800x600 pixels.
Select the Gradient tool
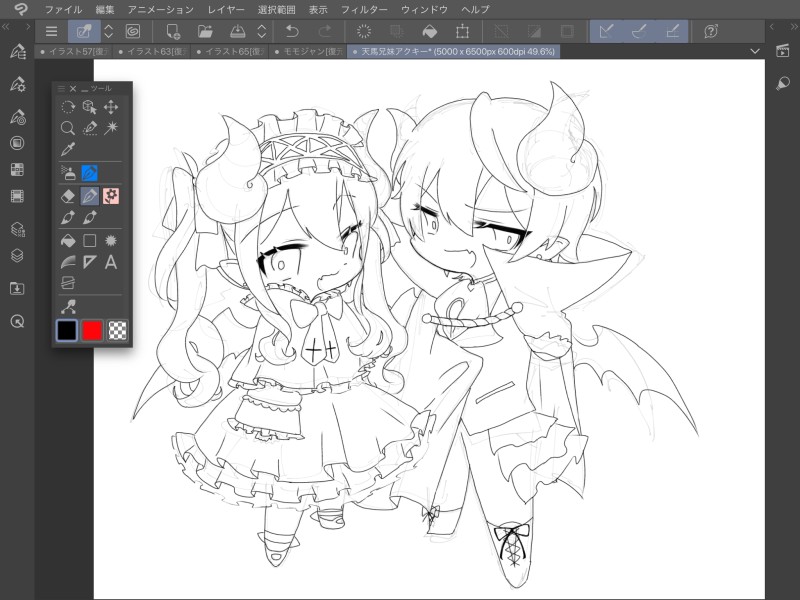point(68,262)
